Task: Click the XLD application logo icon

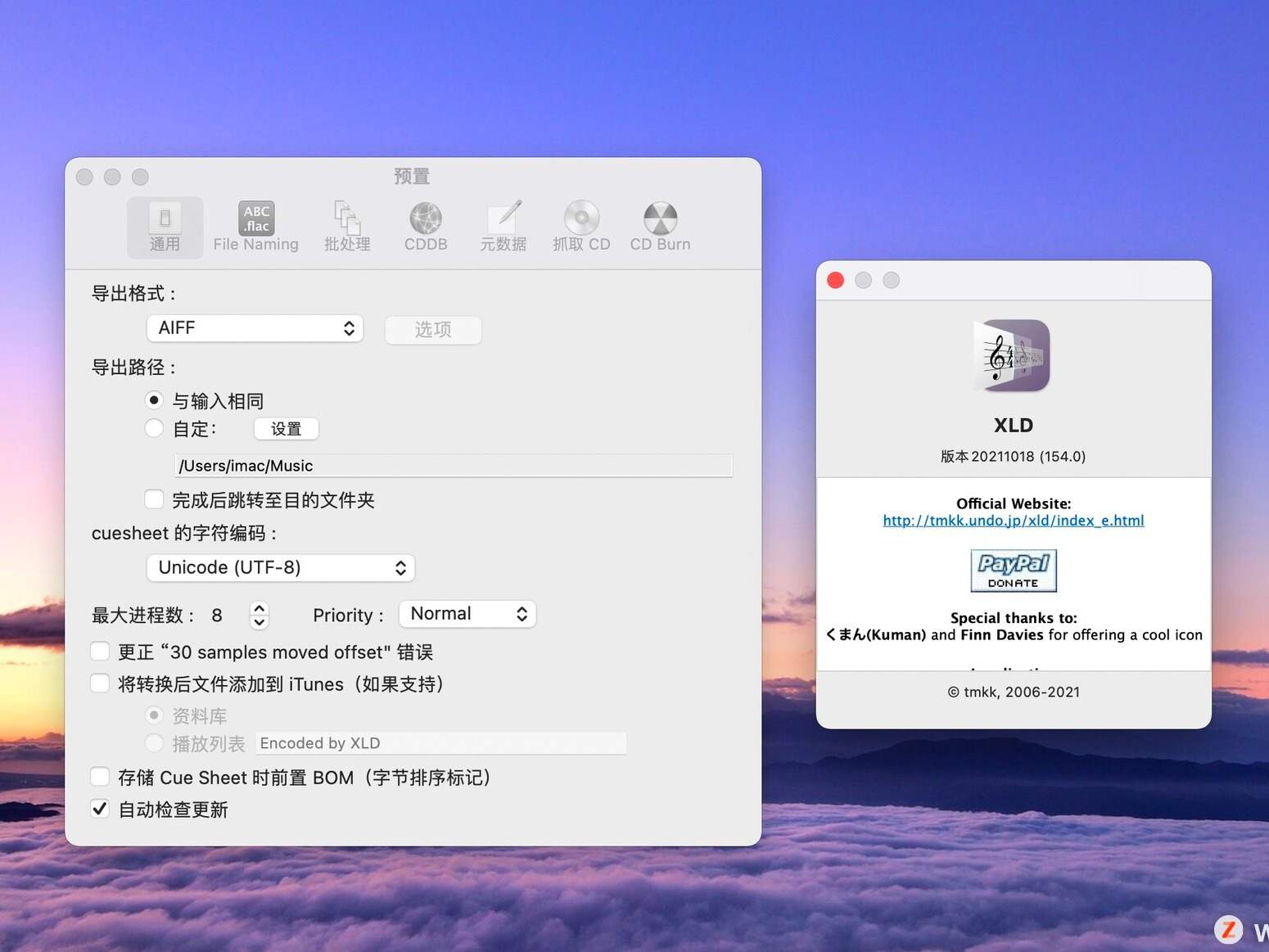Action: pos(1013,355)
